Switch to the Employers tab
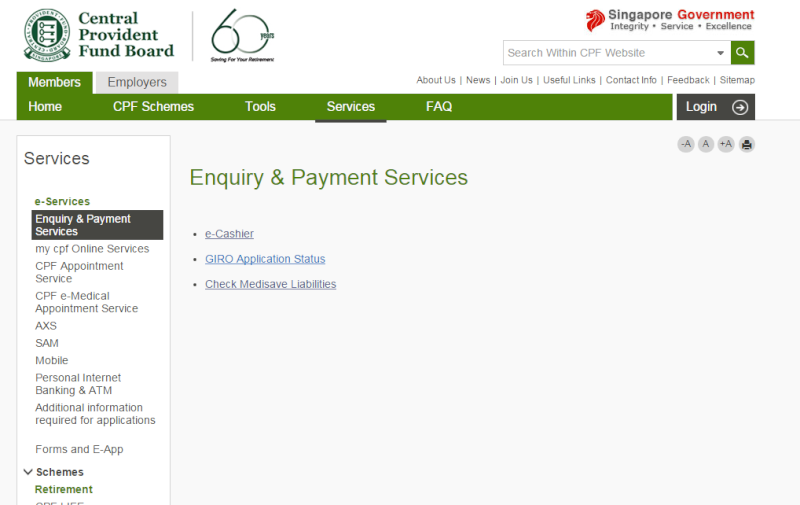800x505 pixels. coord(137,83)
